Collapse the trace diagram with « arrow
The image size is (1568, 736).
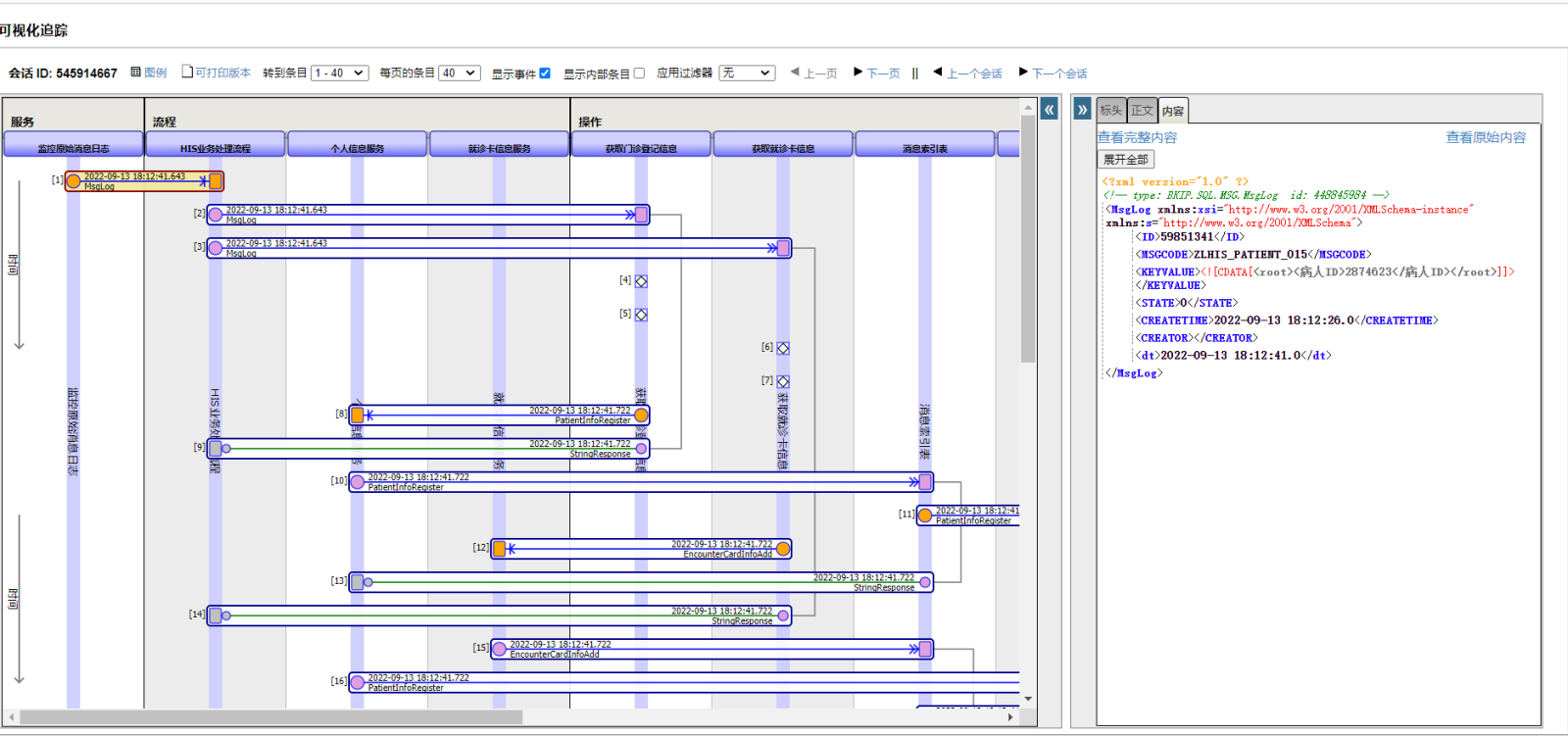pyautogui.click(x=1049, y=109)
